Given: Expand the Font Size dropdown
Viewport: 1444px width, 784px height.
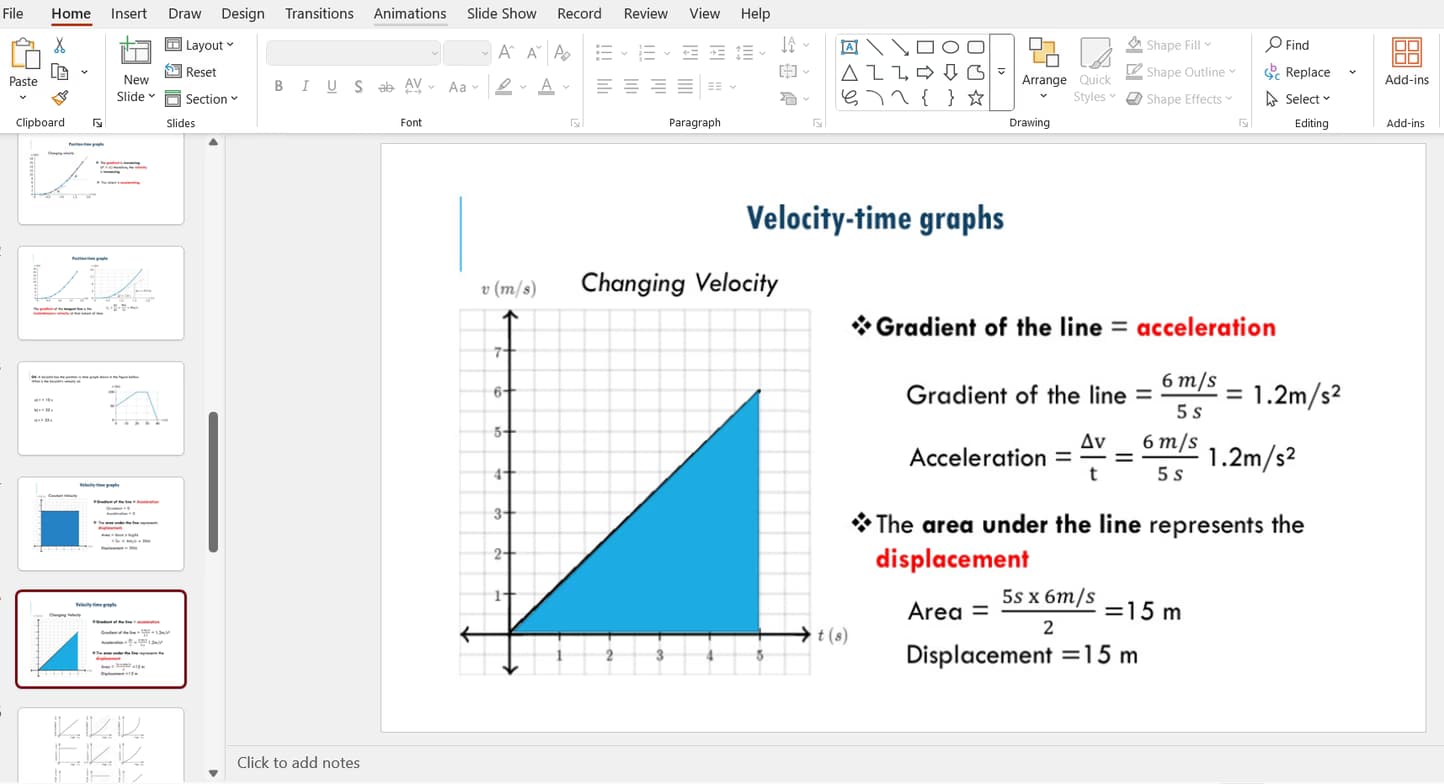Looking at the screenshot, I should click(486, 52).
